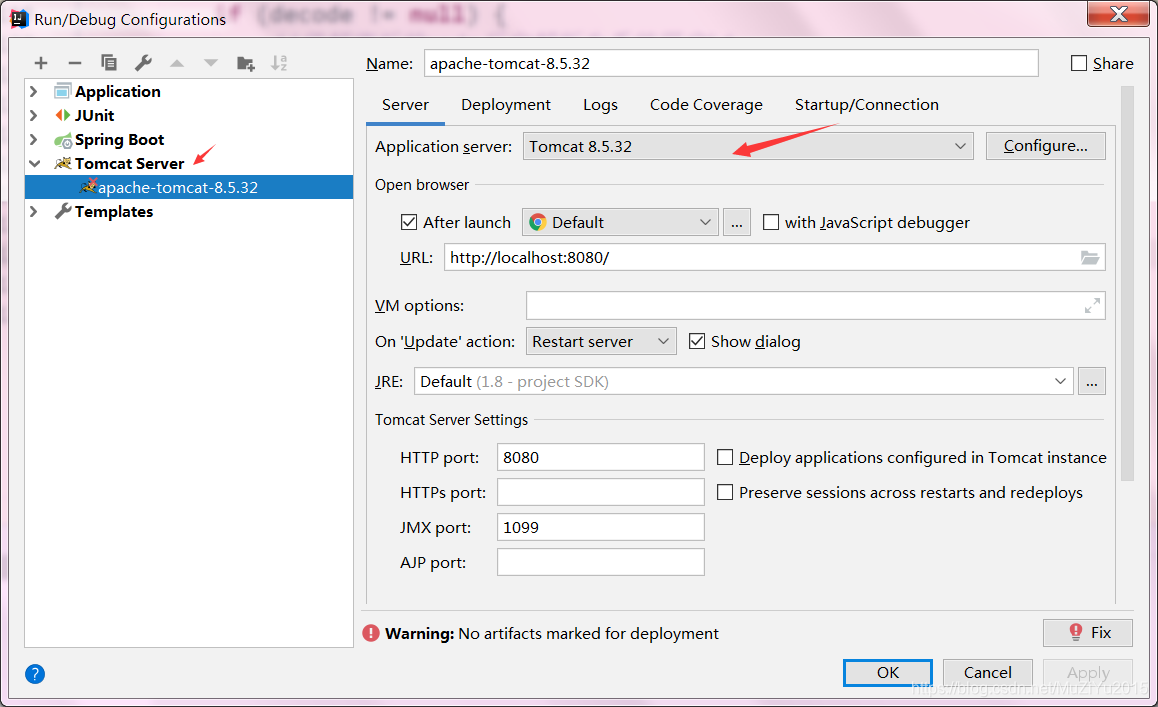Click the Tomcat Server cat icon
Viewport: 1158px width, 707px height.
pyautogui.click(x=63, y=163)
